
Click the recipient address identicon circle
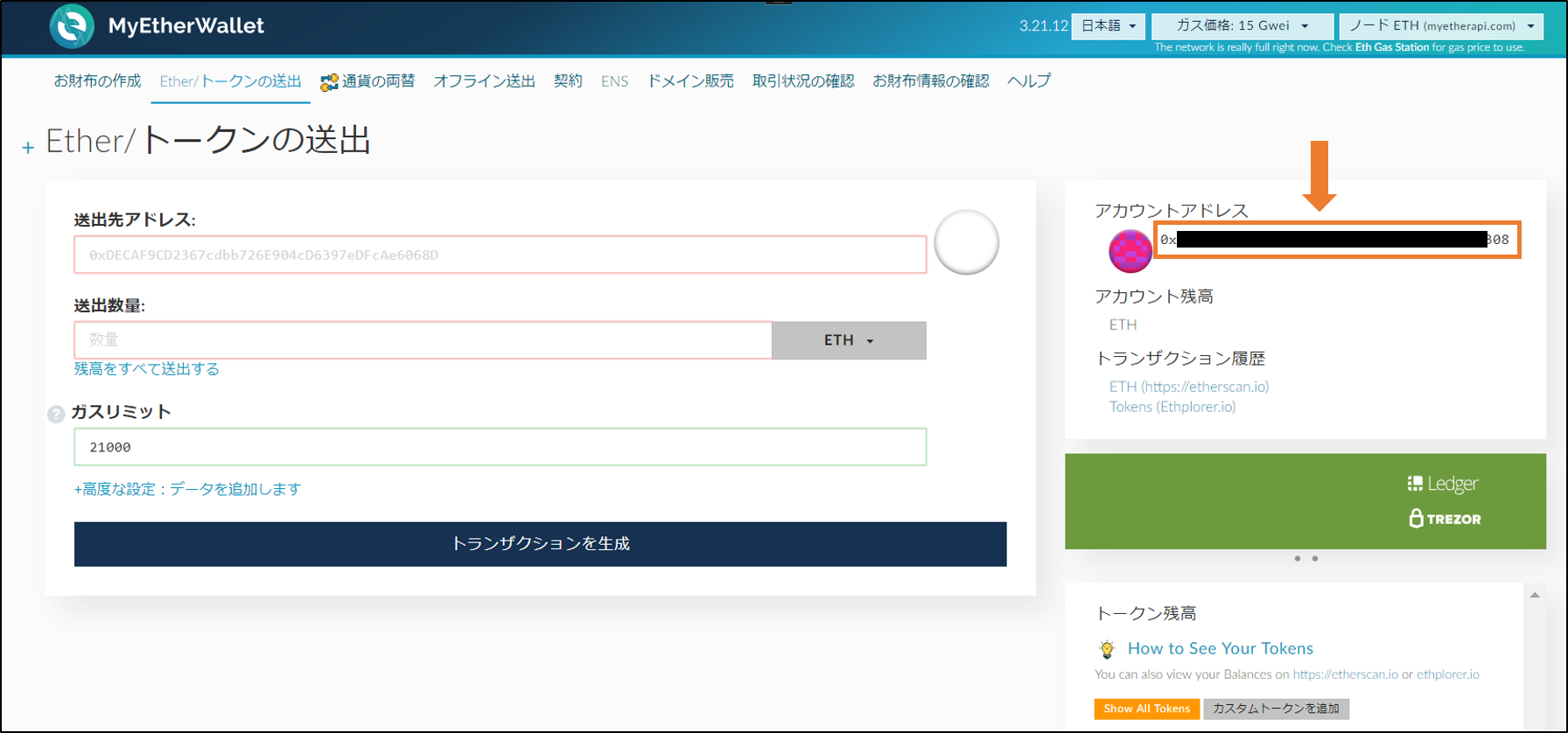pyautogui.click(x=966, y=242)
